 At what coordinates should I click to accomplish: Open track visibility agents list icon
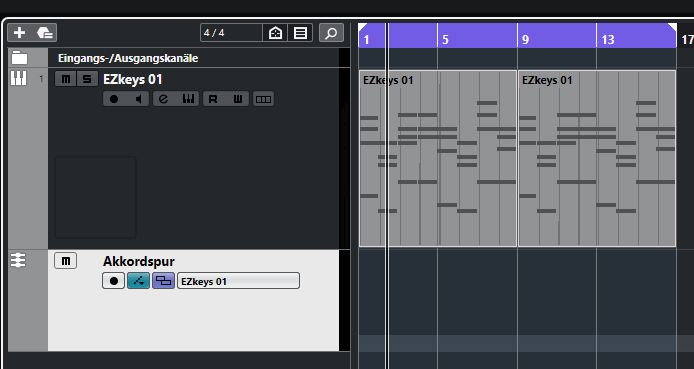click(x=301, y=33)
